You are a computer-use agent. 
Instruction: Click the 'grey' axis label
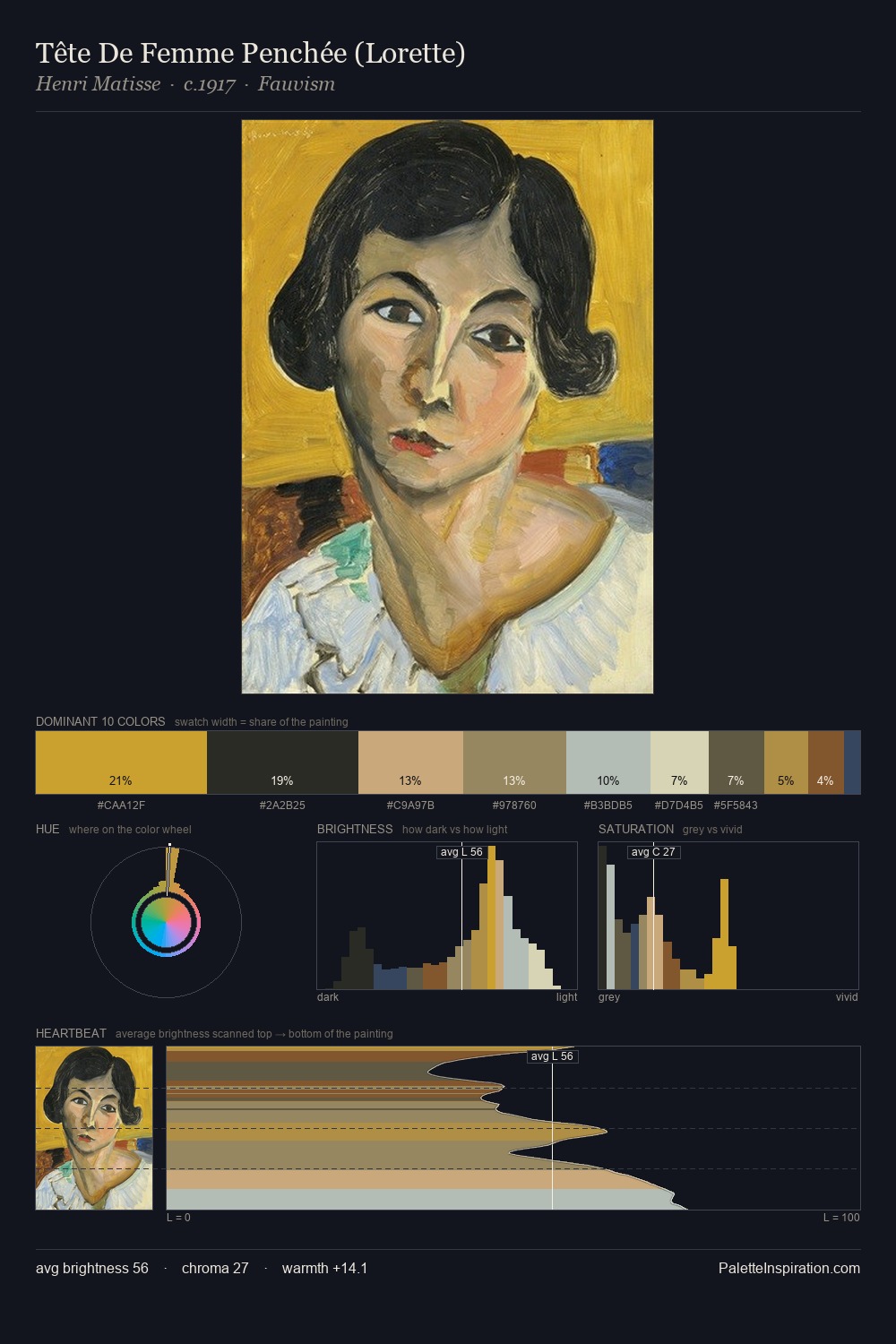coord(609,997)
